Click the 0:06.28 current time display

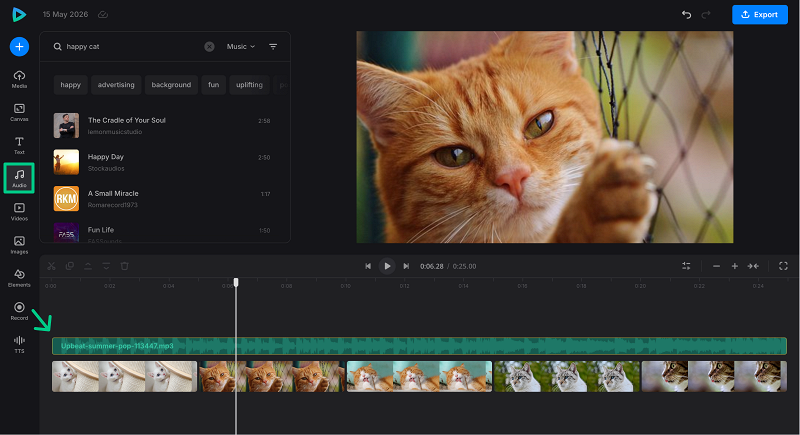[x=432, y=266]
